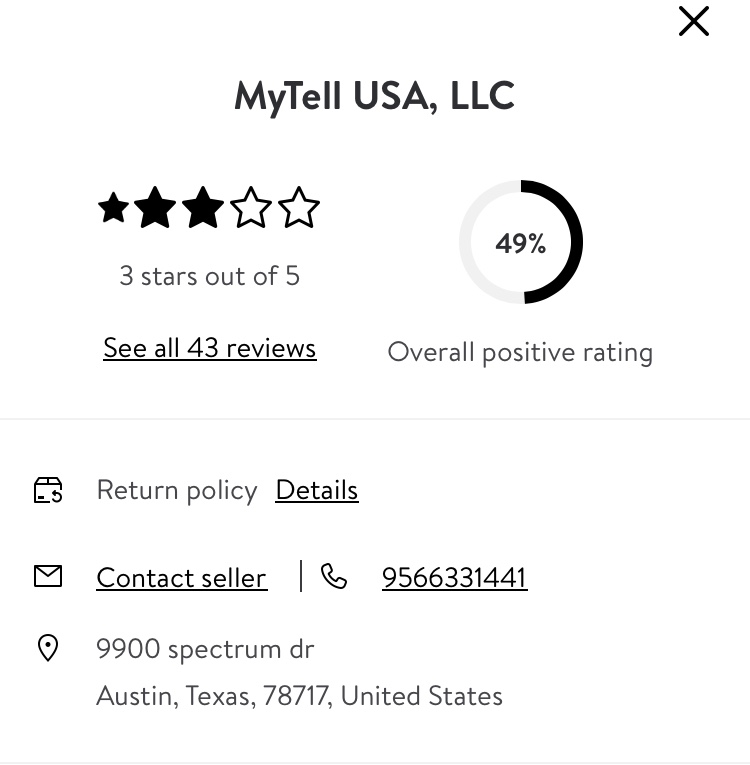
Task: Click the third filled rating star
Action: (x=203, y=209)
